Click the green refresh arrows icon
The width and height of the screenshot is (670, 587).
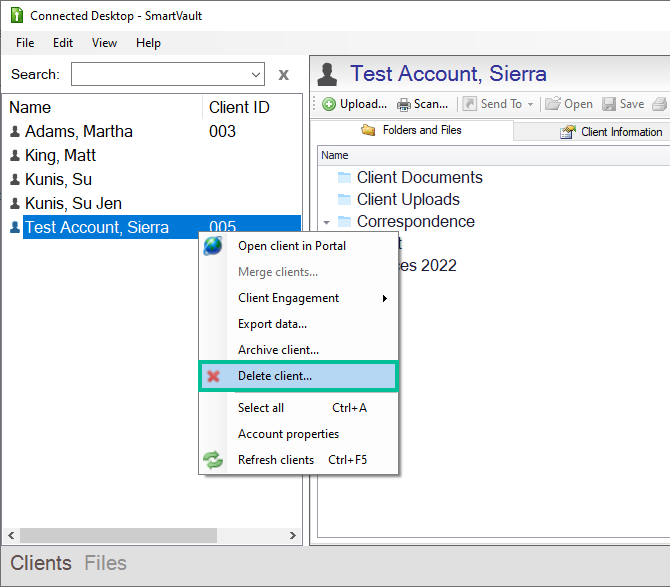click(x=213, y=460)
